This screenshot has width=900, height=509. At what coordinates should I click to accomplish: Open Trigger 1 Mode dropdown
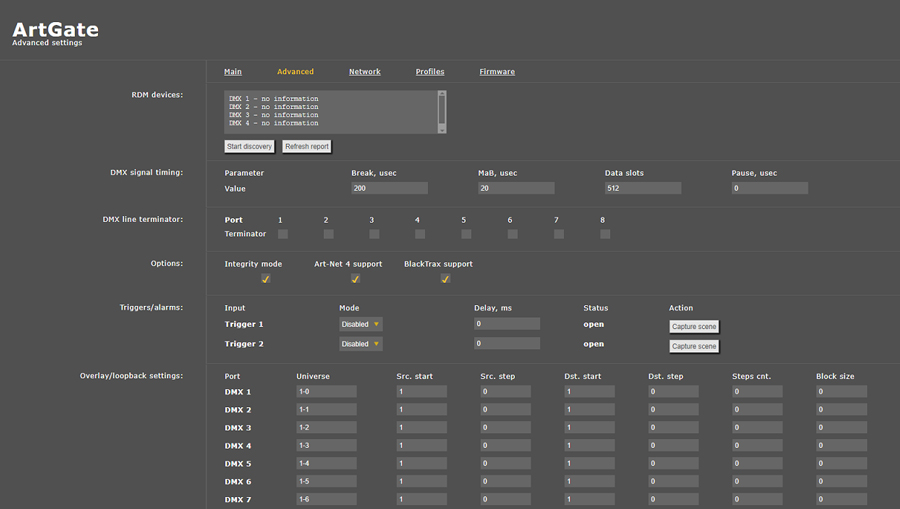tap(360, 324)
